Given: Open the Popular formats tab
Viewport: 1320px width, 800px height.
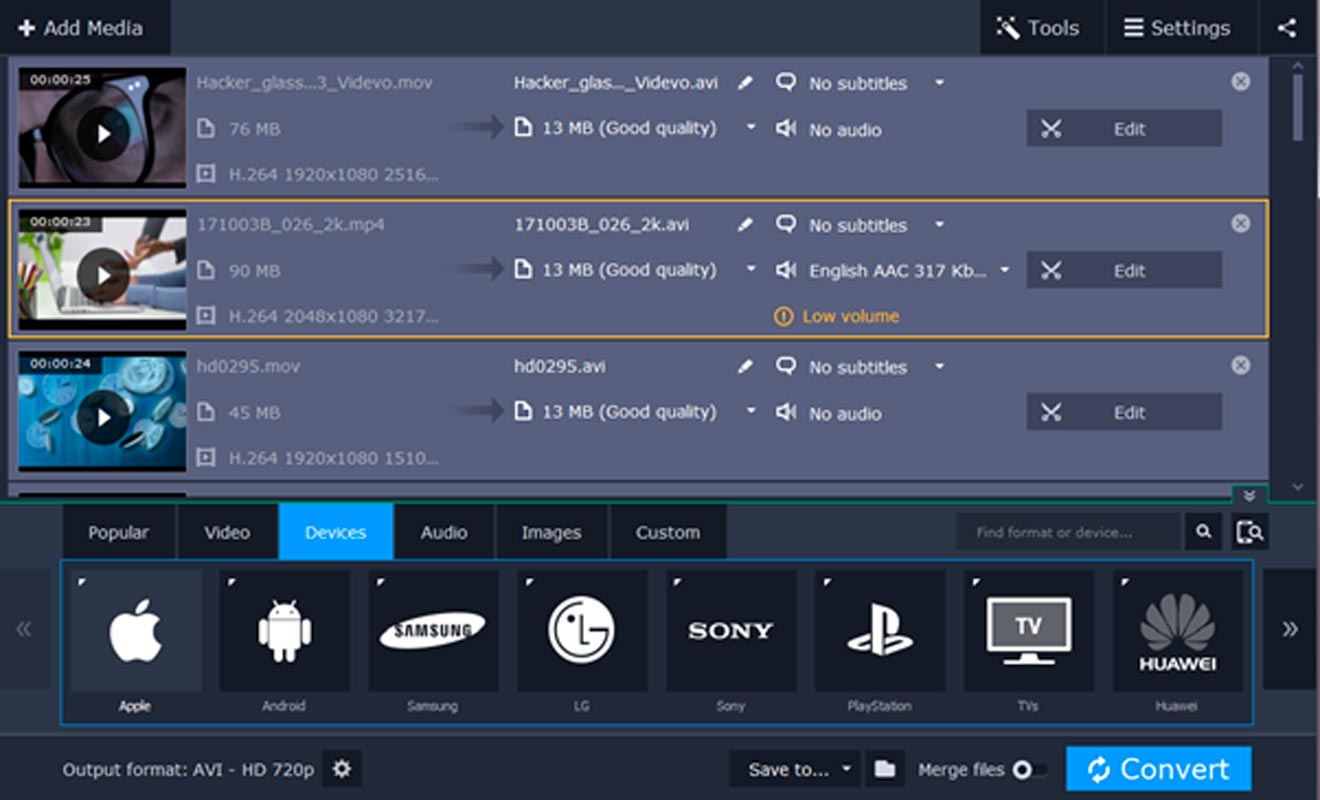Looking at the screenshot, I should [x=118, y=532].
